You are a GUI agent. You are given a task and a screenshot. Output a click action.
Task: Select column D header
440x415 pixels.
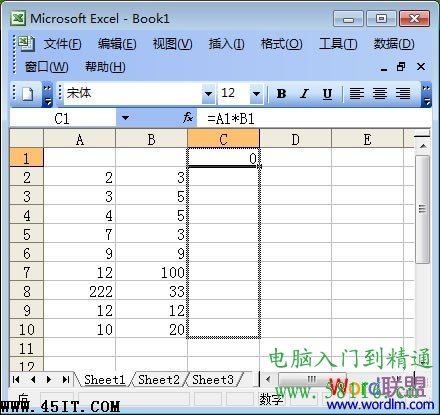pos(295,139)
